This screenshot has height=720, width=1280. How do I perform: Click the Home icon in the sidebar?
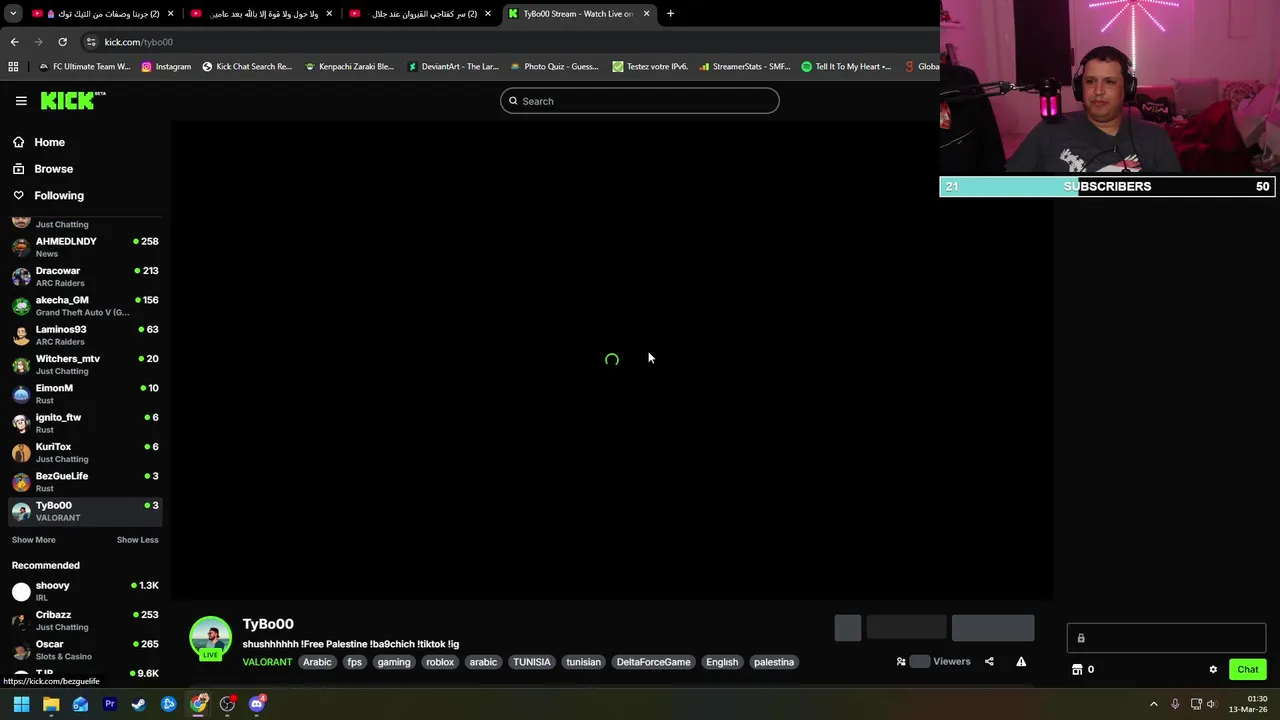(x=18, y=142)
